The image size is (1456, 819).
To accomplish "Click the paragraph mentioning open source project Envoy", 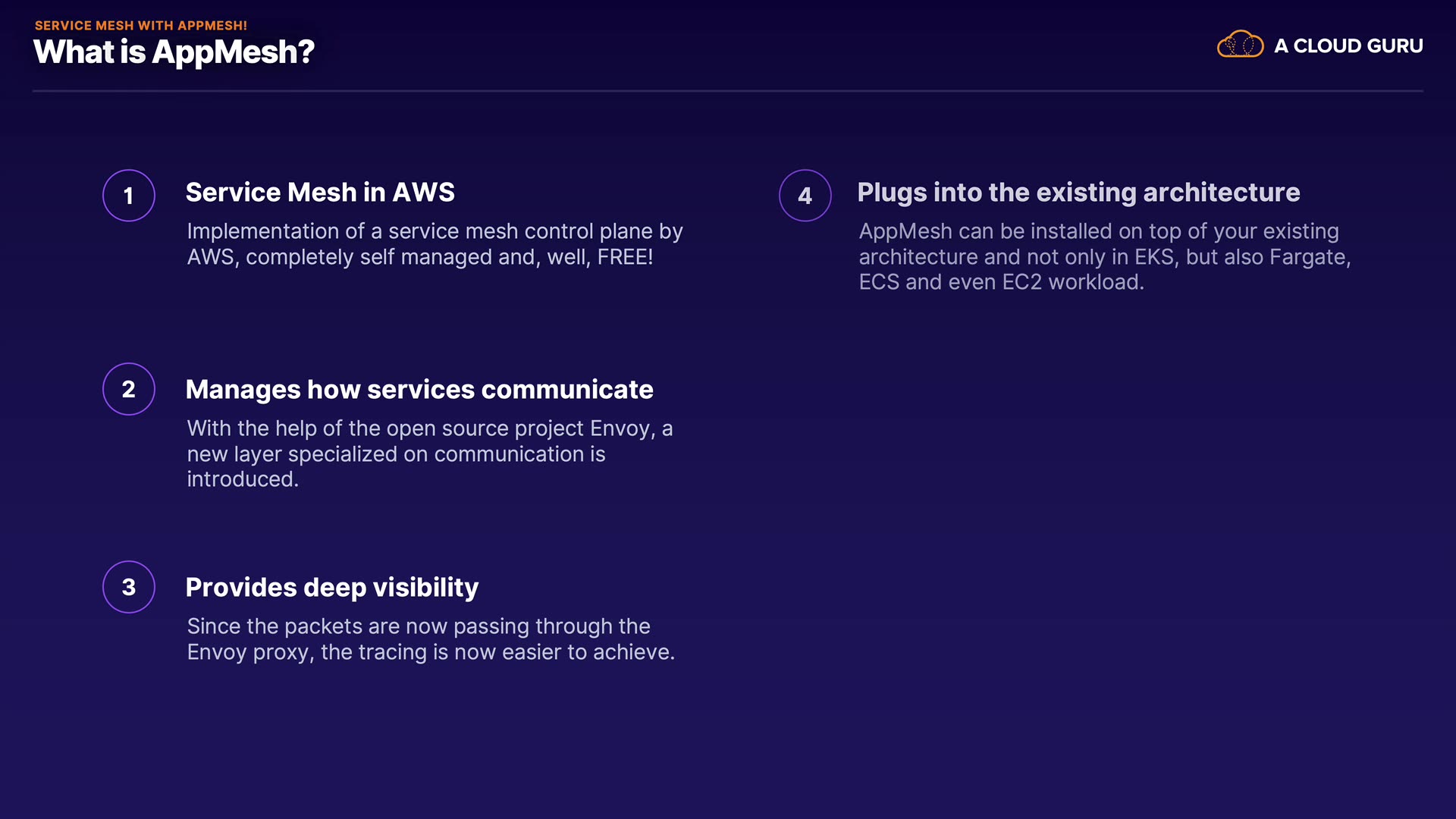I will [x=429, y=453].
